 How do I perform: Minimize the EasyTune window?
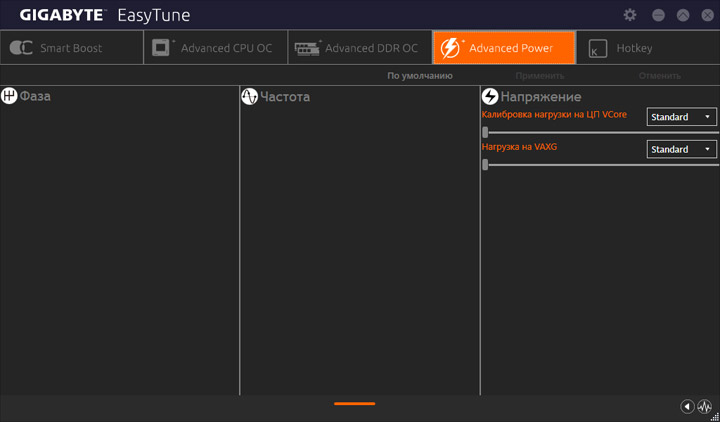658,15
